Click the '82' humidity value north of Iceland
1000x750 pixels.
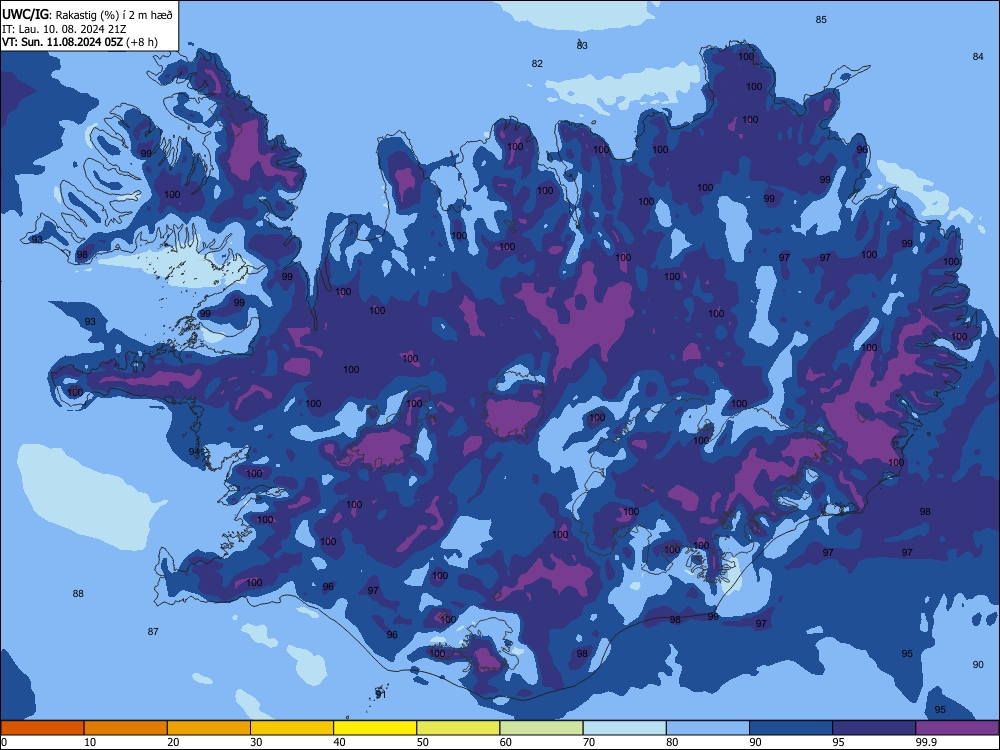pyautogui.click(x=537, y=64)
